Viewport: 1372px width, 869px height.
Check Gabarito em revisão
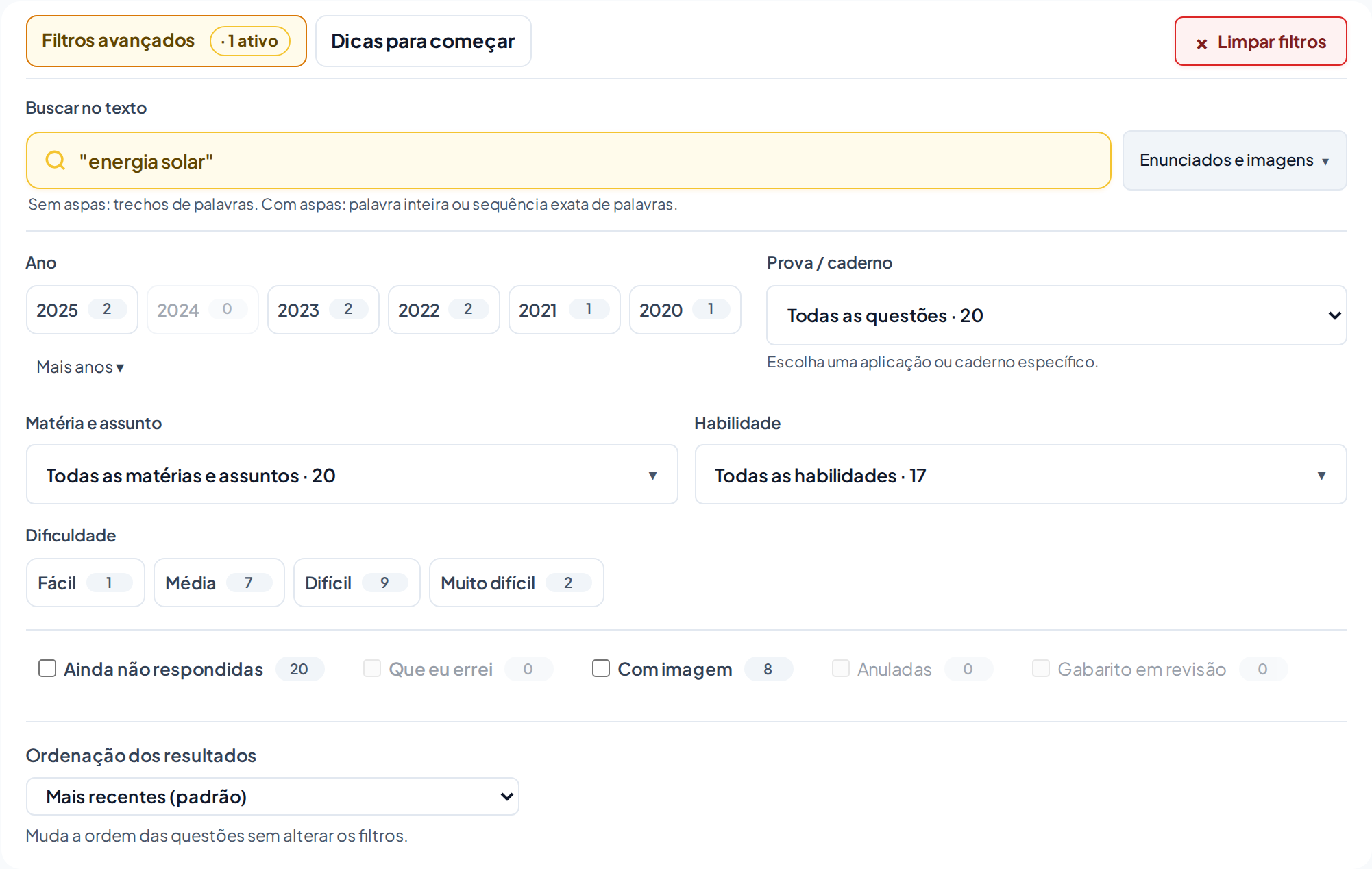coord(1041,668)
